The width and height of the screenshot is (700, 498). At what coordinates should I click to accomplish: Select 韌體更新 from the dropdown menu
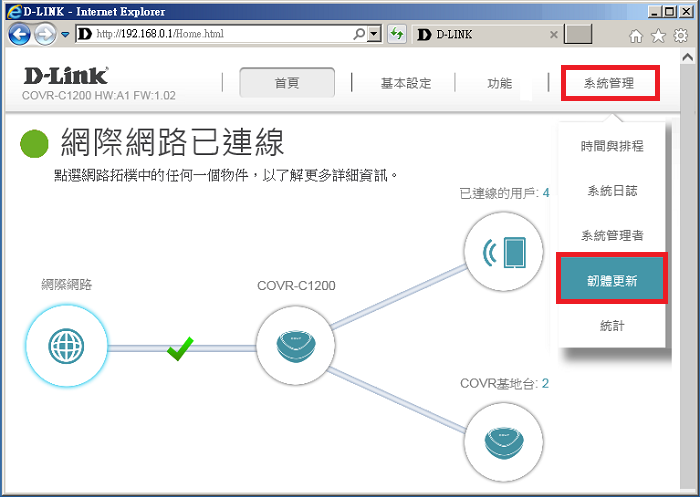point(611,281)
